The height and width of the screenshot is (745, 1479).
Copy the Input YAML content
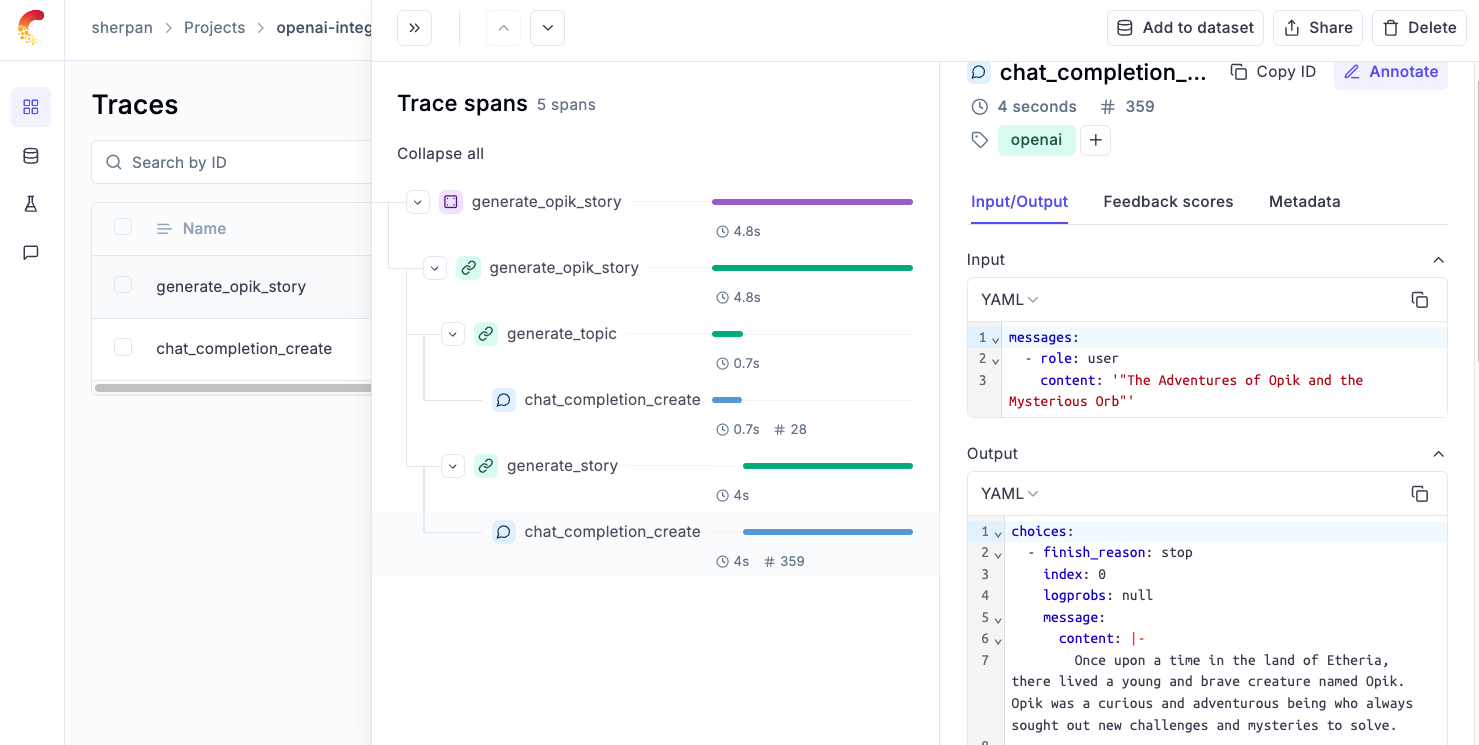pyautogui.click(x=1420, y=299)
